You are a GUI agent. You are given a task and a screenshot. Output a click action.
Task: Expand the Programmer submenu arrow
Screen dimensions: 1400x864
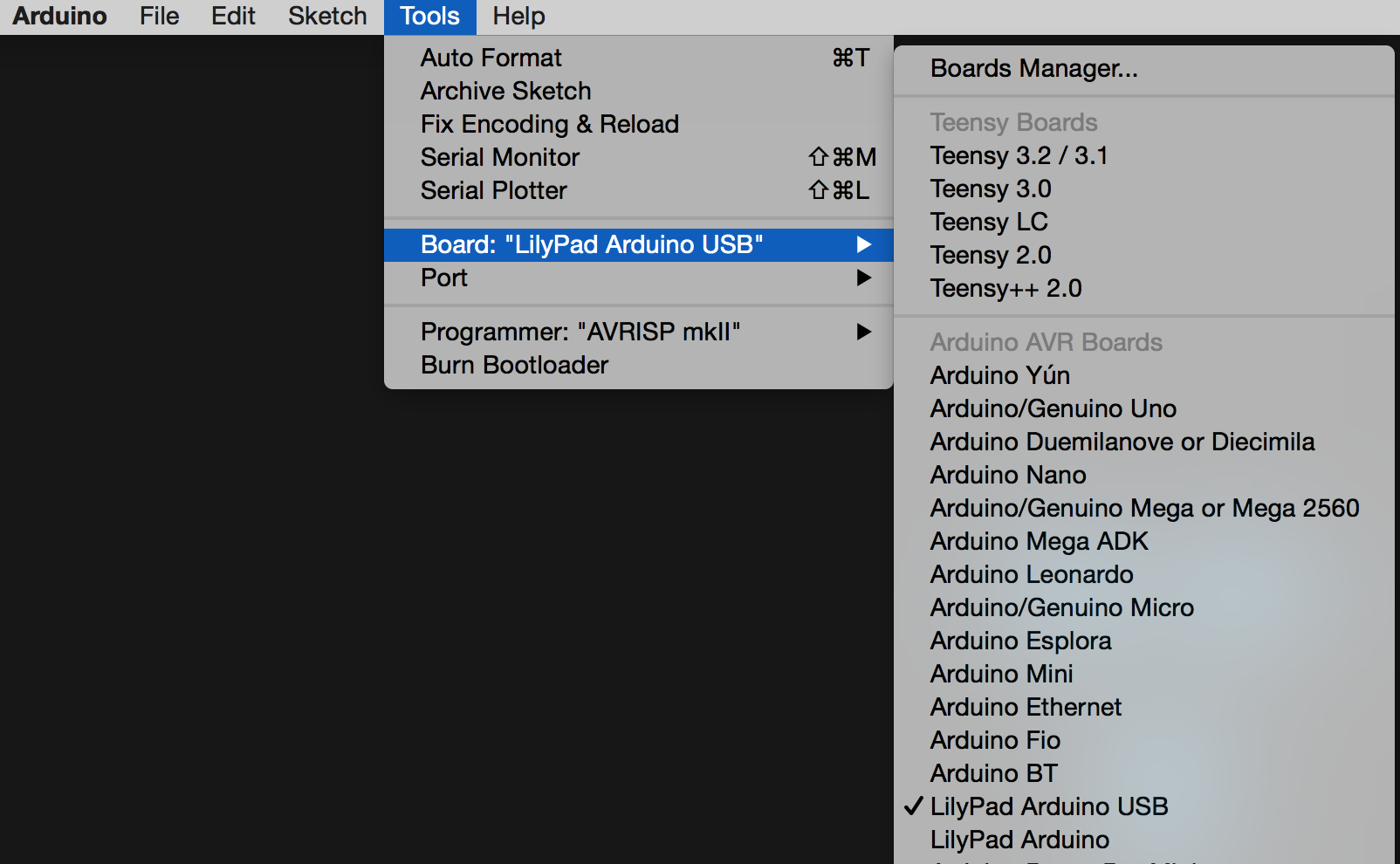point(863,332)
